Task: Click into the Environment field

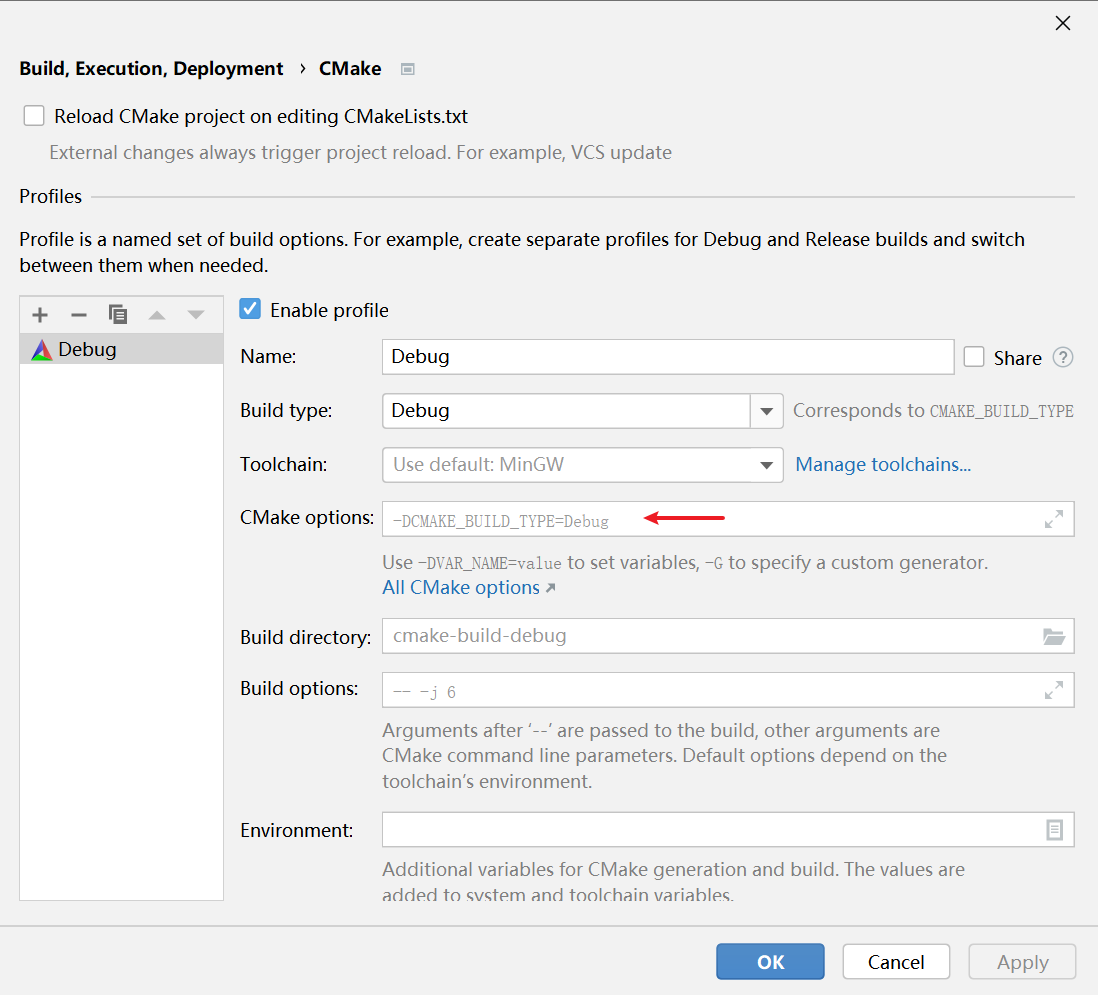Action: (x=728, y=830)
